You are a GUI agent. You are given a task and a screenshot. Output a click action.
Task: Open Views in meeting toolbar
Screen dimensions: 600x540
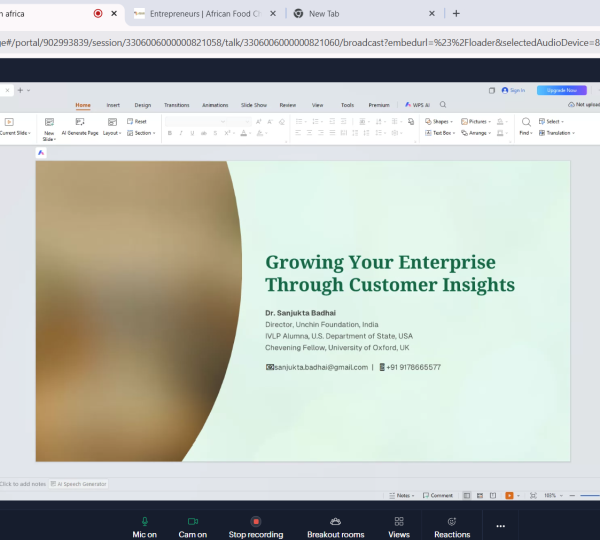click(x=399, y=527)
